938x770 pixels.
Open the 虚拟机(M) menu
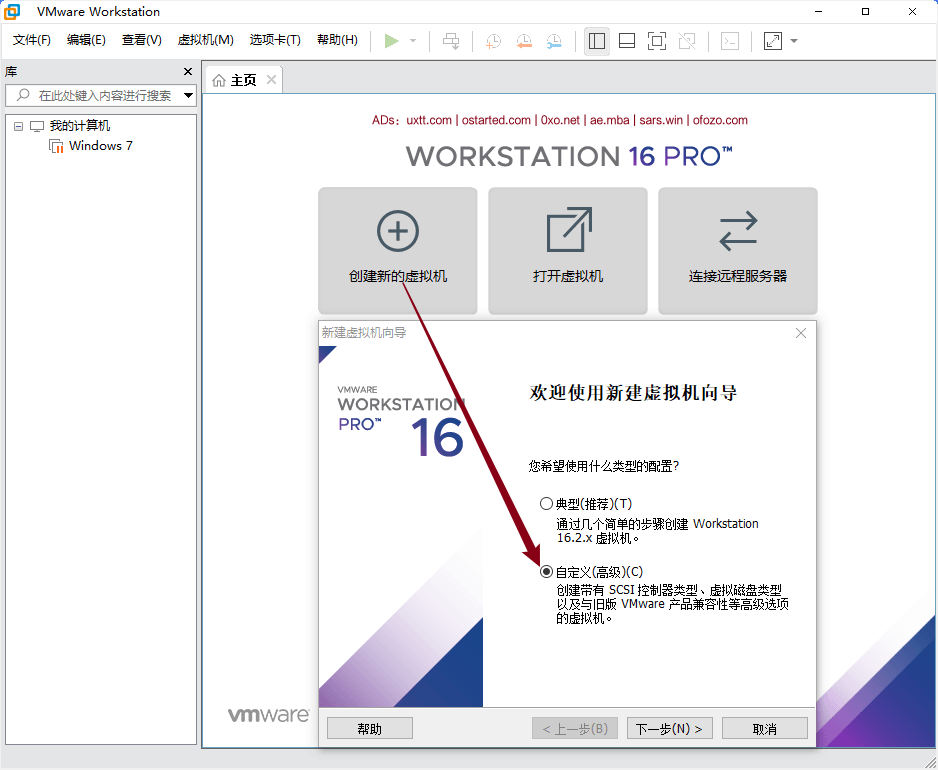206,40
